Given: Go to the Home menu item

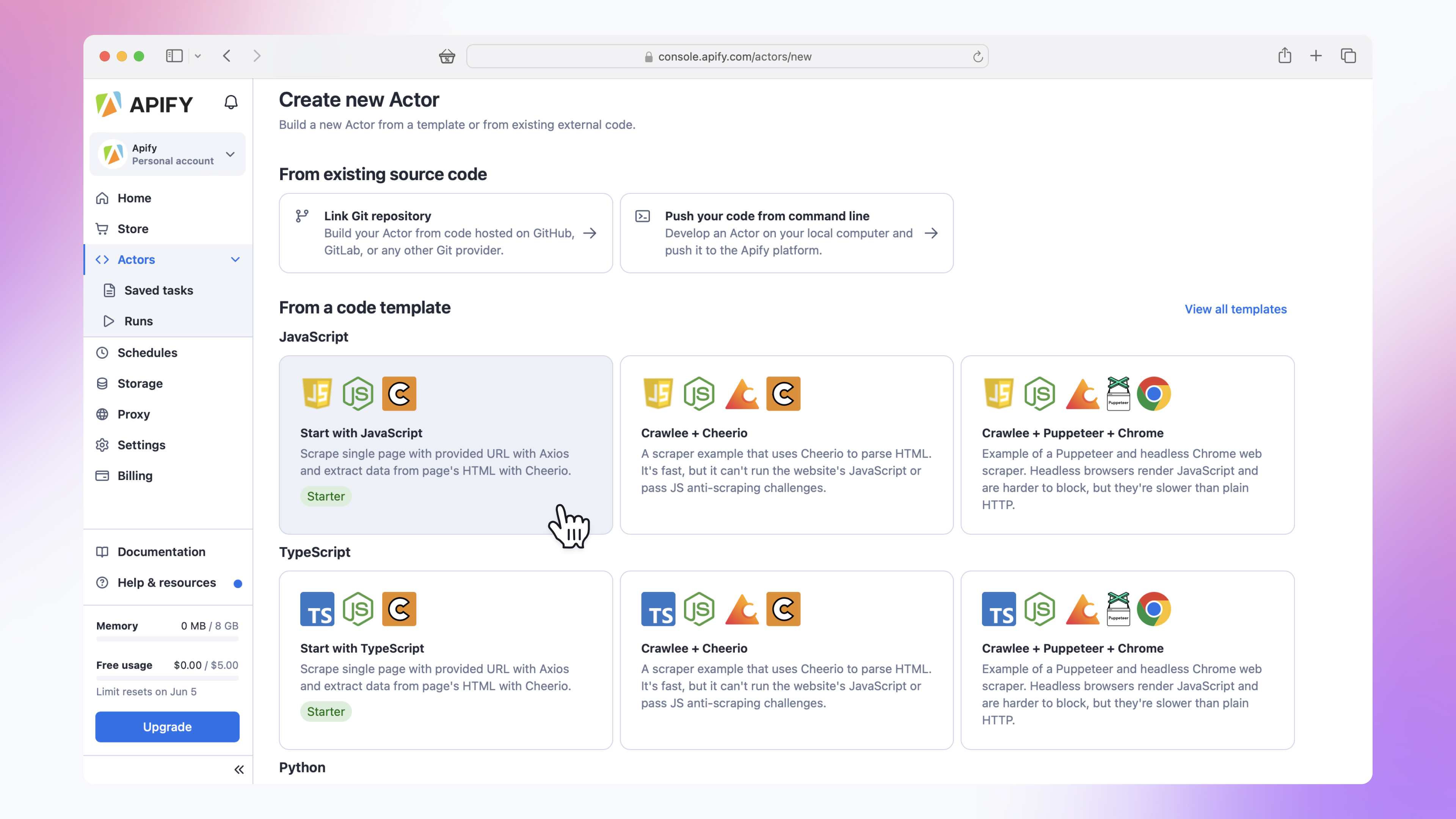Looking at the screenshot, I should click(134, 198).
